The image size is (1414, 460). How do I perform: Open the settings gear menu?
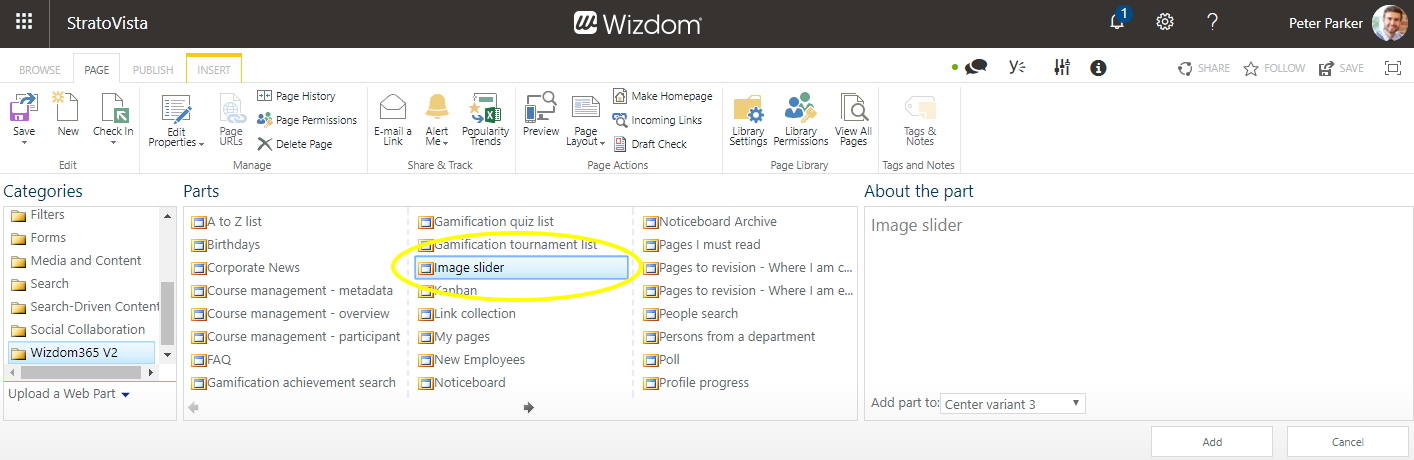click(x=1164, y=22)
